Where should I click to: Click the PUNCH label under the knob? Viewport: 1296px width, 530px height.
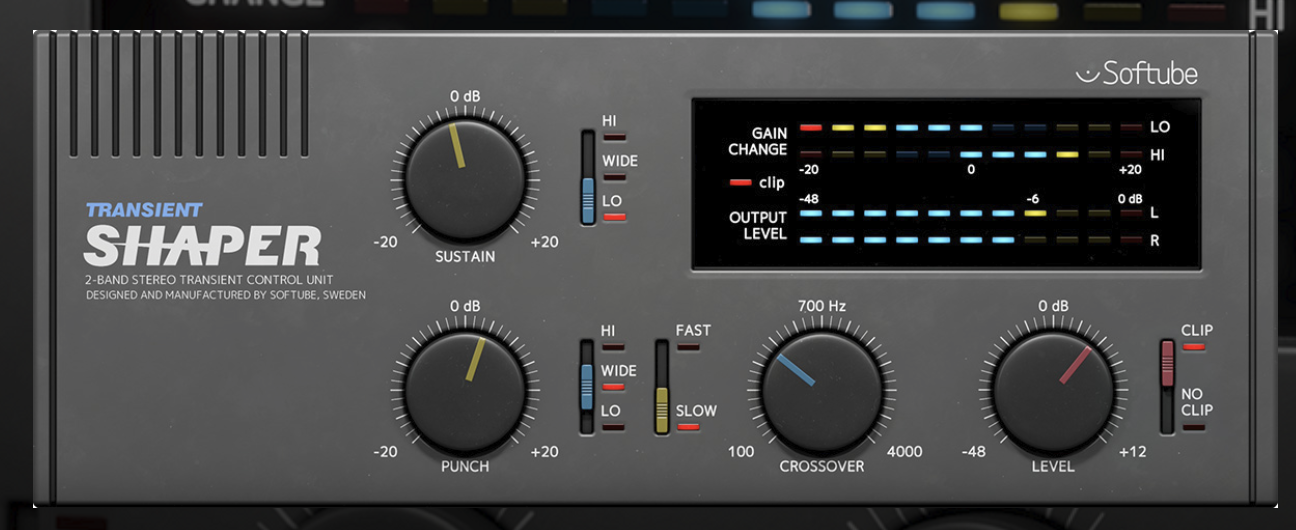(x=465, y=467)
